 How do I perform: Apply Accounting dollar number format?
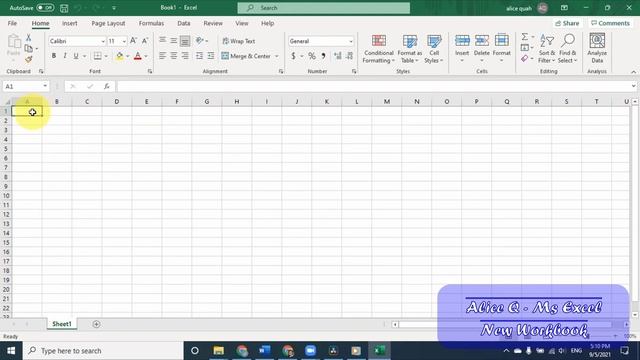pos(293,56)
